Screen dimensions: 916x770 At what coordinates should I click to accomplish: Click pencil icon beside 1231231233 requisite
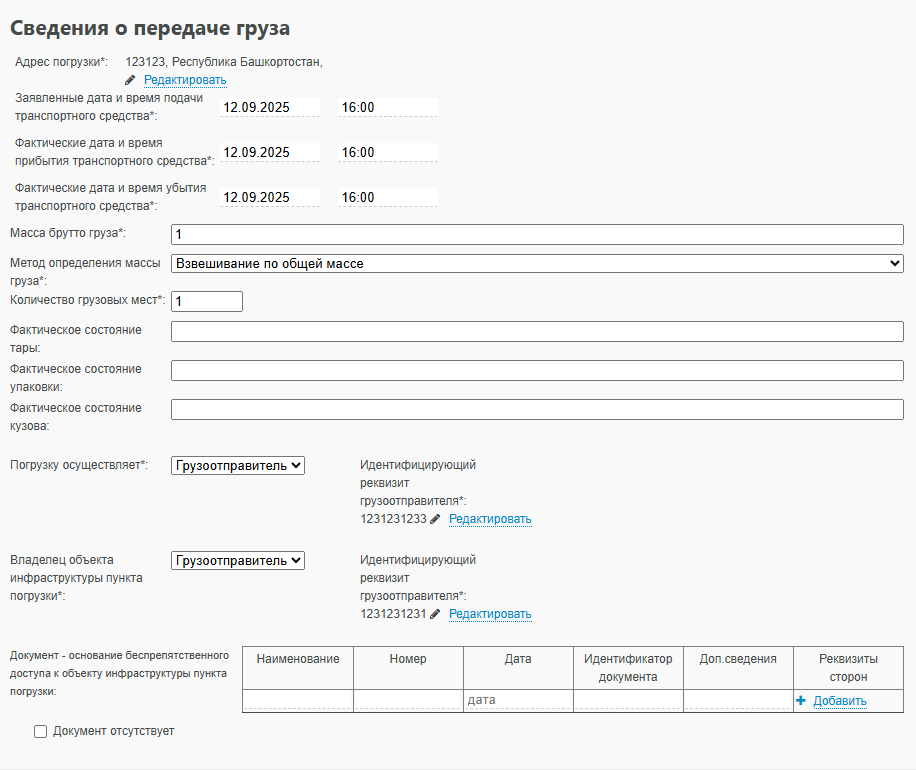coord(435,519)
